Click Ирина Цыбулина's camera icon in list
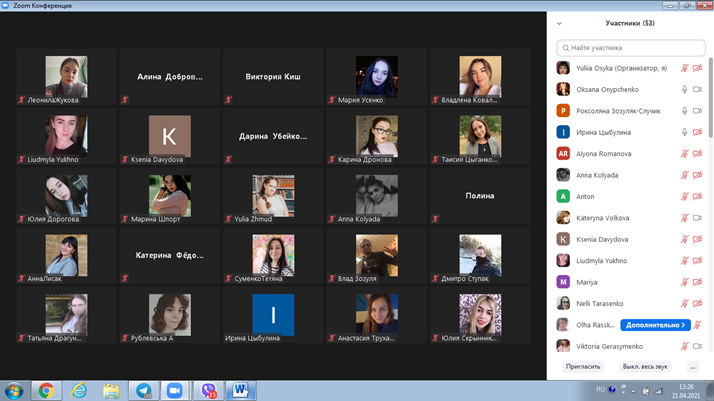 698,132
